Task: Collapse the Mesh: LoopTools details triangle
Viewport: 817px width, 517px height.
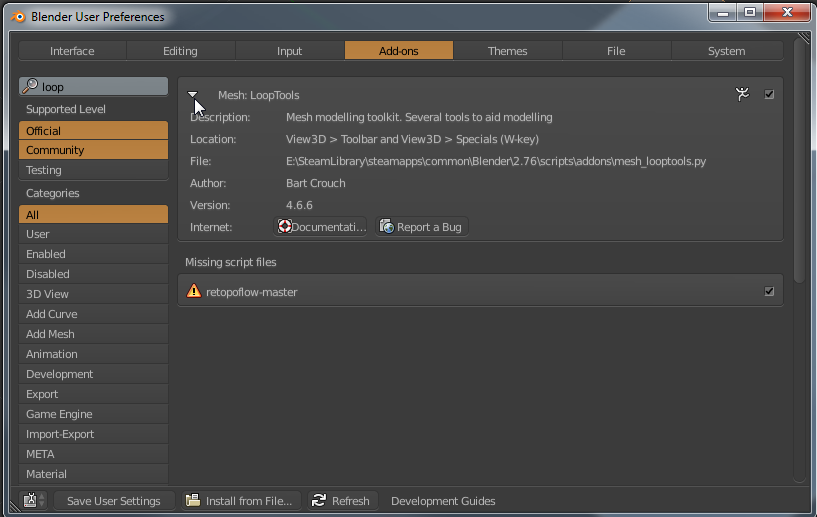Action: [193, 94]
